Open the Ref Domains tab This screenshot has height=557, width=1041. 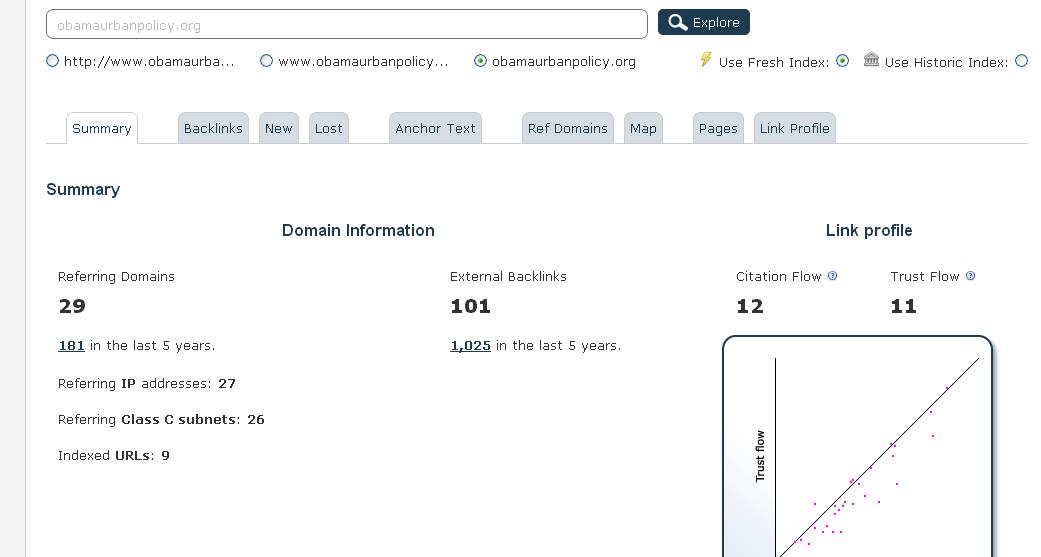point(568,128)
